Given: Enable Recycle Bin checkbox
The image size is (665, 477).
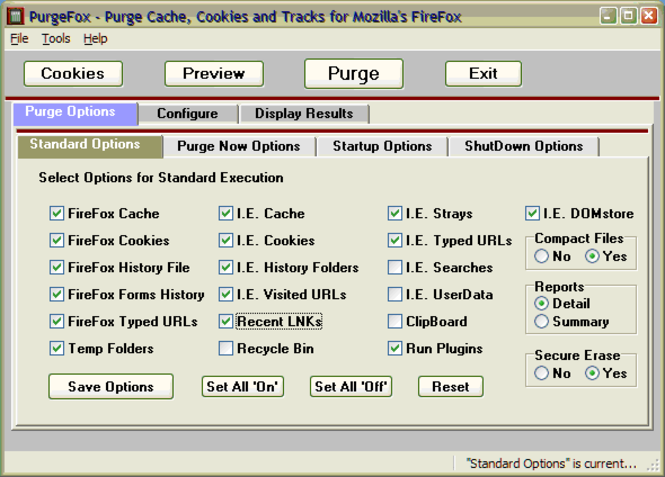Looking at the screenshot, I should point(226,349).
